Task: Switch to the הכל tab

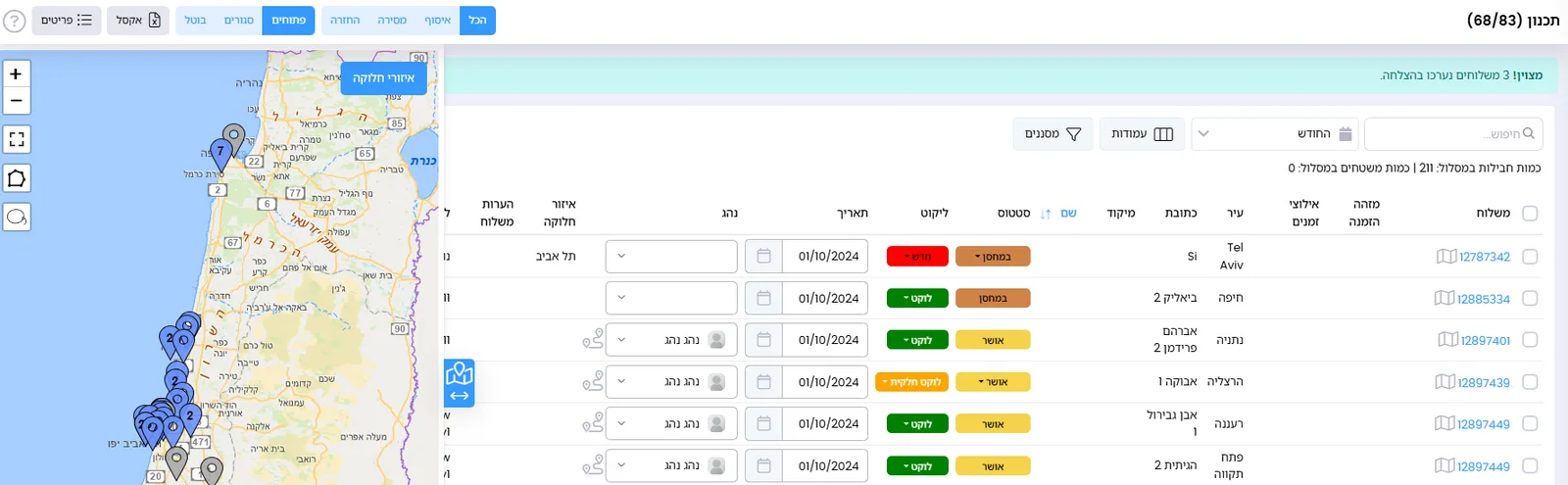Action: (477, 21)
